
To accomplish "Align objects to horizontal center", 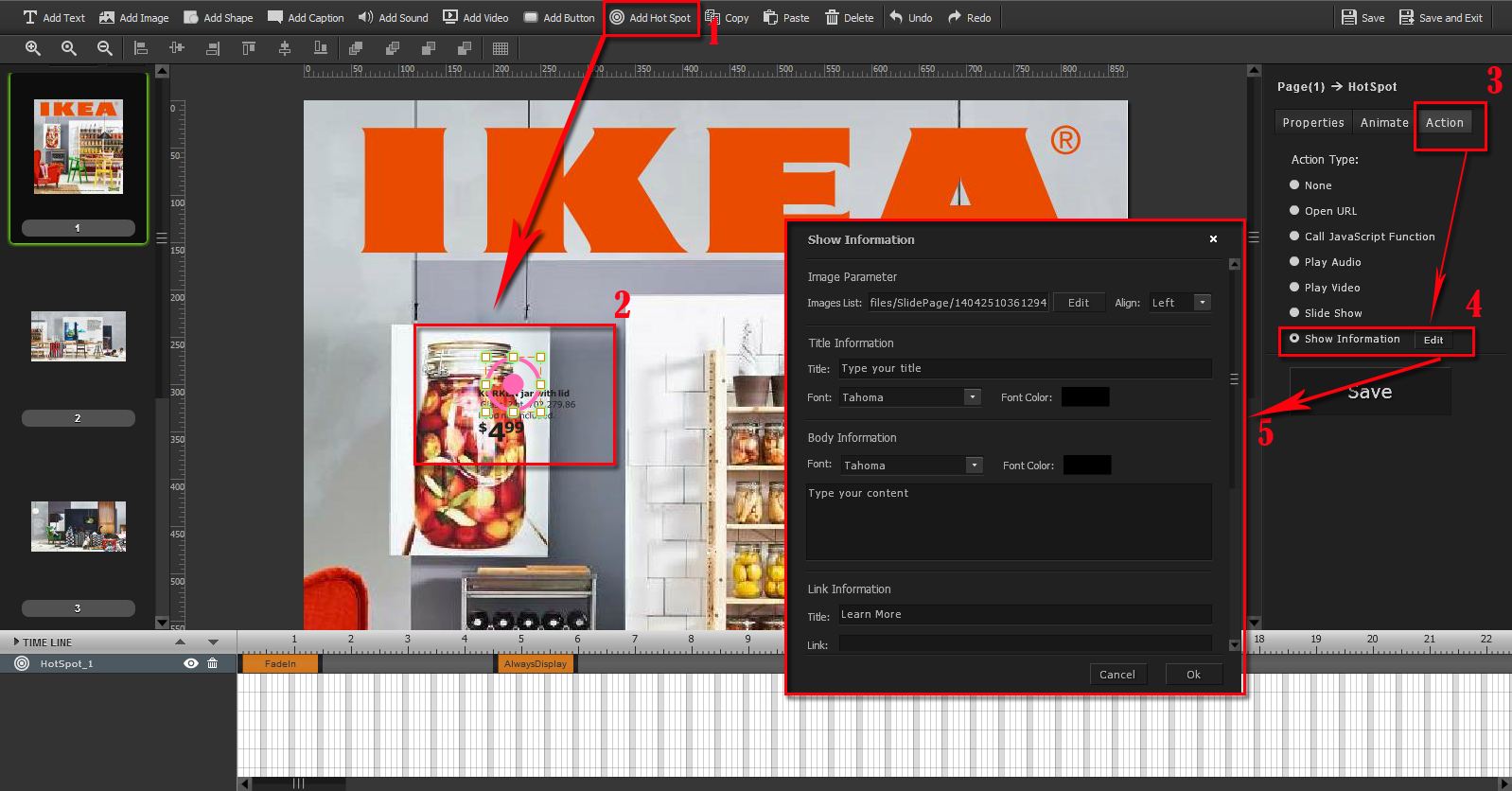I will click(177, 48).
